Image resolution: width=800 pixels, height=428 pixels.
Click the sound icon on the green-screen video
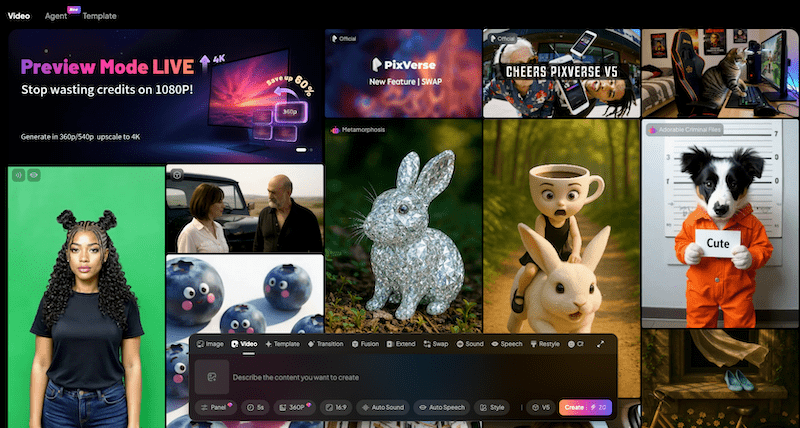point(18,175)
